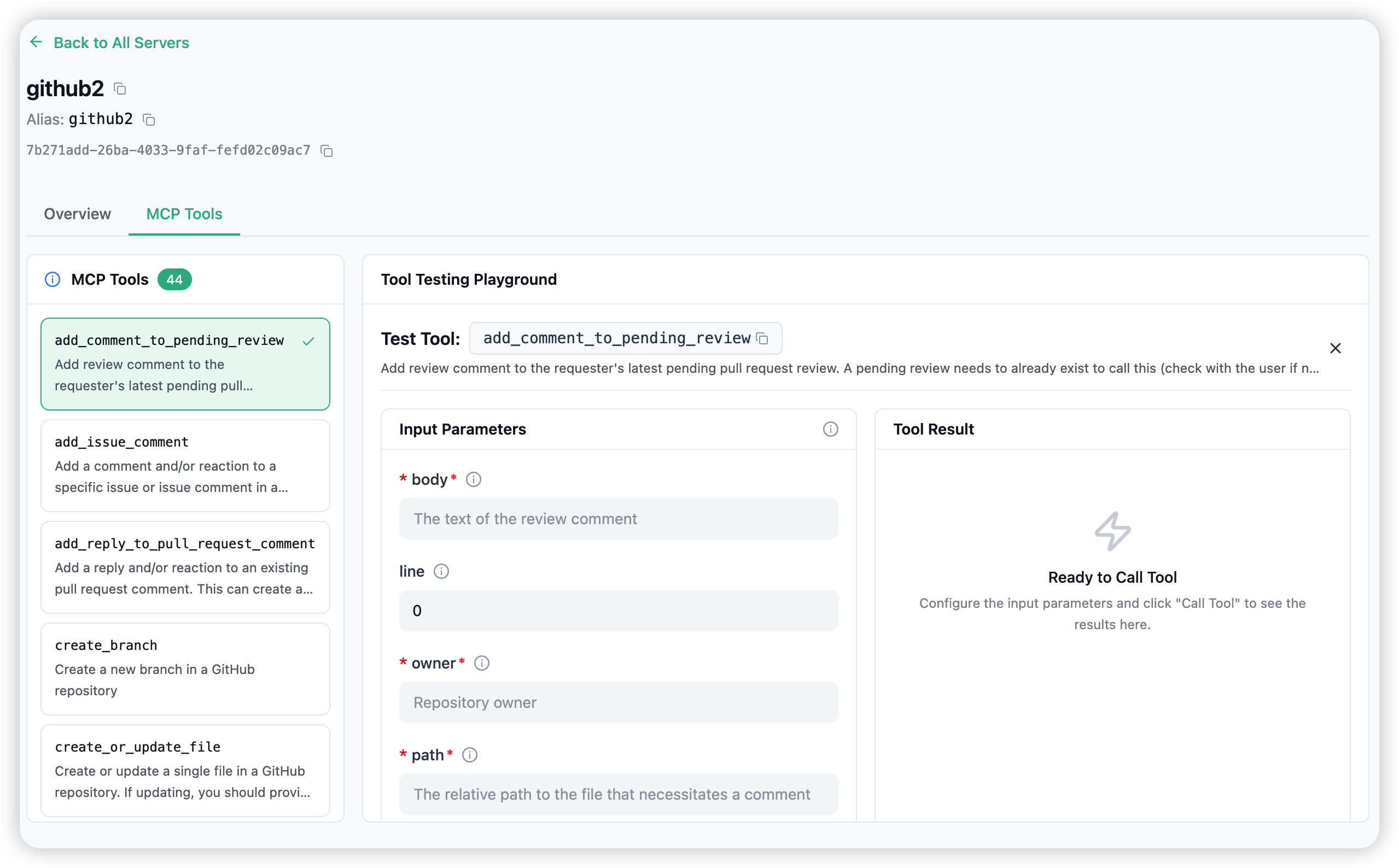Choose the create_branch tool
Image resolution: width=1399 pixels, height=868 pixels.
(x=185, y=669)
